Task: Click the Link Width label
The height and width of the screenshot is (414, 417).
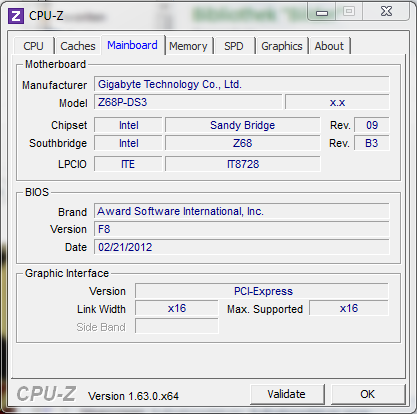Action: click(101, 309)
